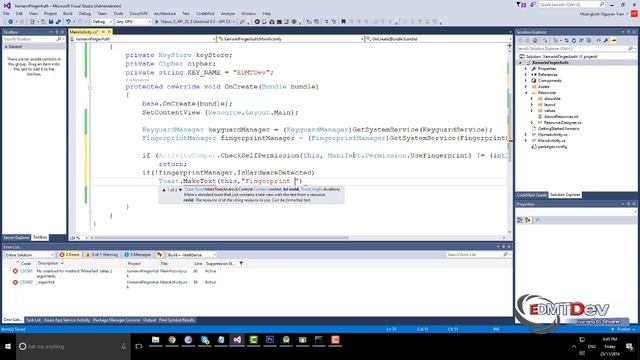
Task: Click the Search Solution Explorer field
Action: [x=575, y=49]
